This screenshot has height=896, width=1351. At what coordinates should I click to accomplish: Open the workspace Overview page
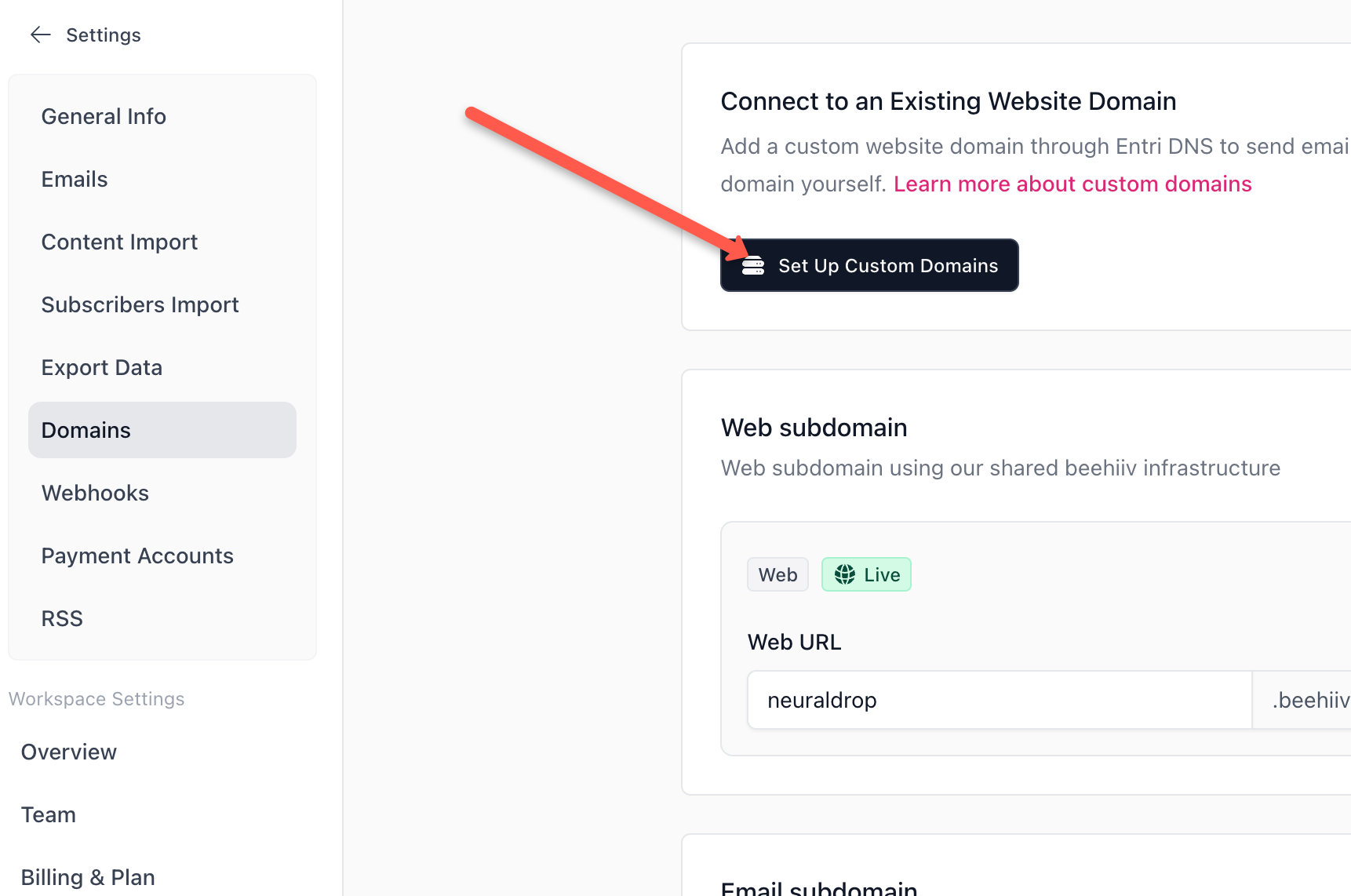click(68, 751)
